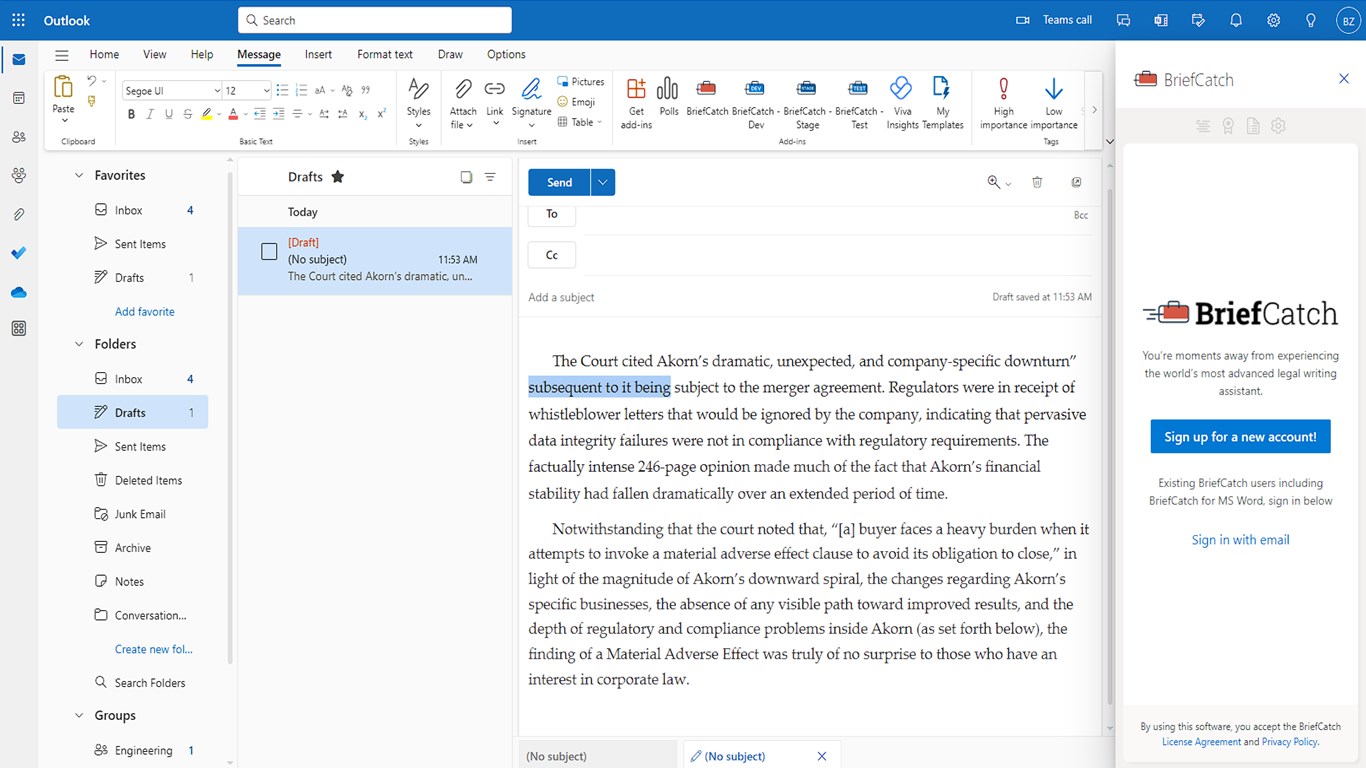Start a Teams call
The height and width of the screenshot is (768, 1366).
point(1054,20)
